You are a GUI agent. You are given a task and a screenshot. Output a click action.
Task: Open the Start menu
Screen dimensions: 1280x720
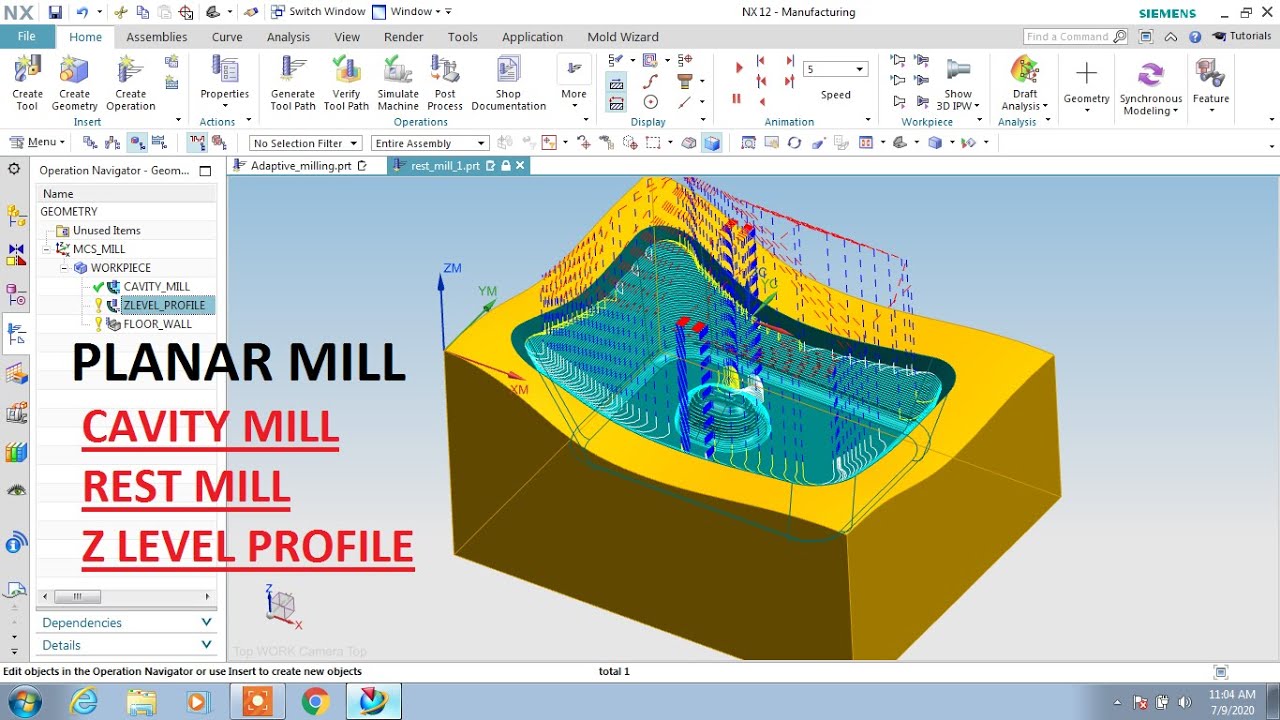(23, 702)
